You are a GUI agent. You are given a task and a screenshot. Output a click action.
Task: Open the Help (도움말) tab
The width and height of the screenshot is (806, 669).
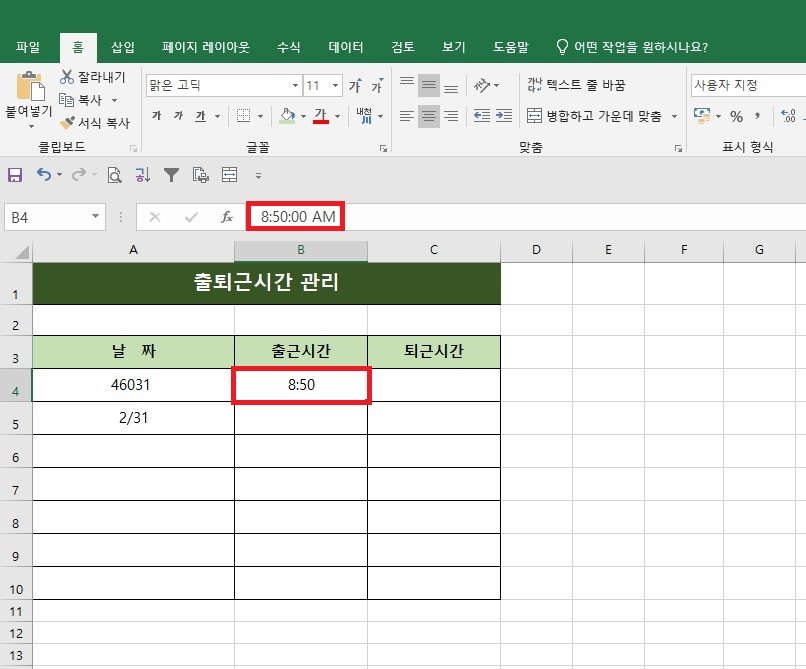[x=511, y=47]
